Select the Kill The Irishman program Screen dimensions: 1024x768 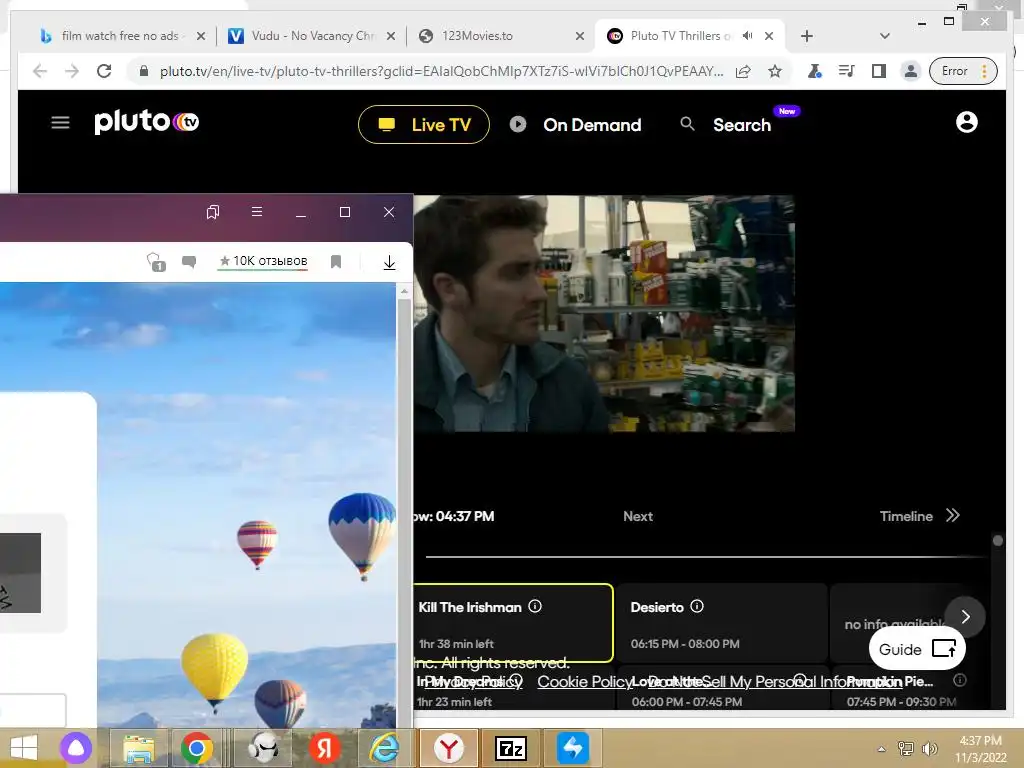pyautogui.click(x=513, y=624)
